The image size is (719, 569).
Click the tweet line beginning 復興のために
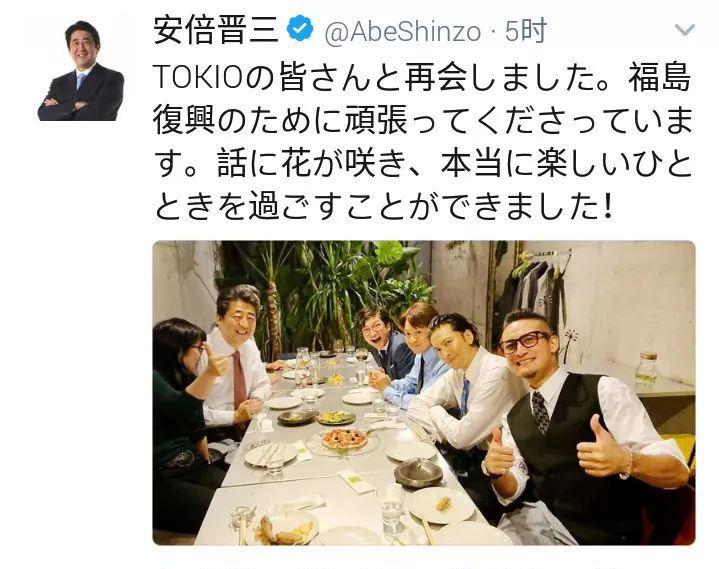tap(423, 120)
